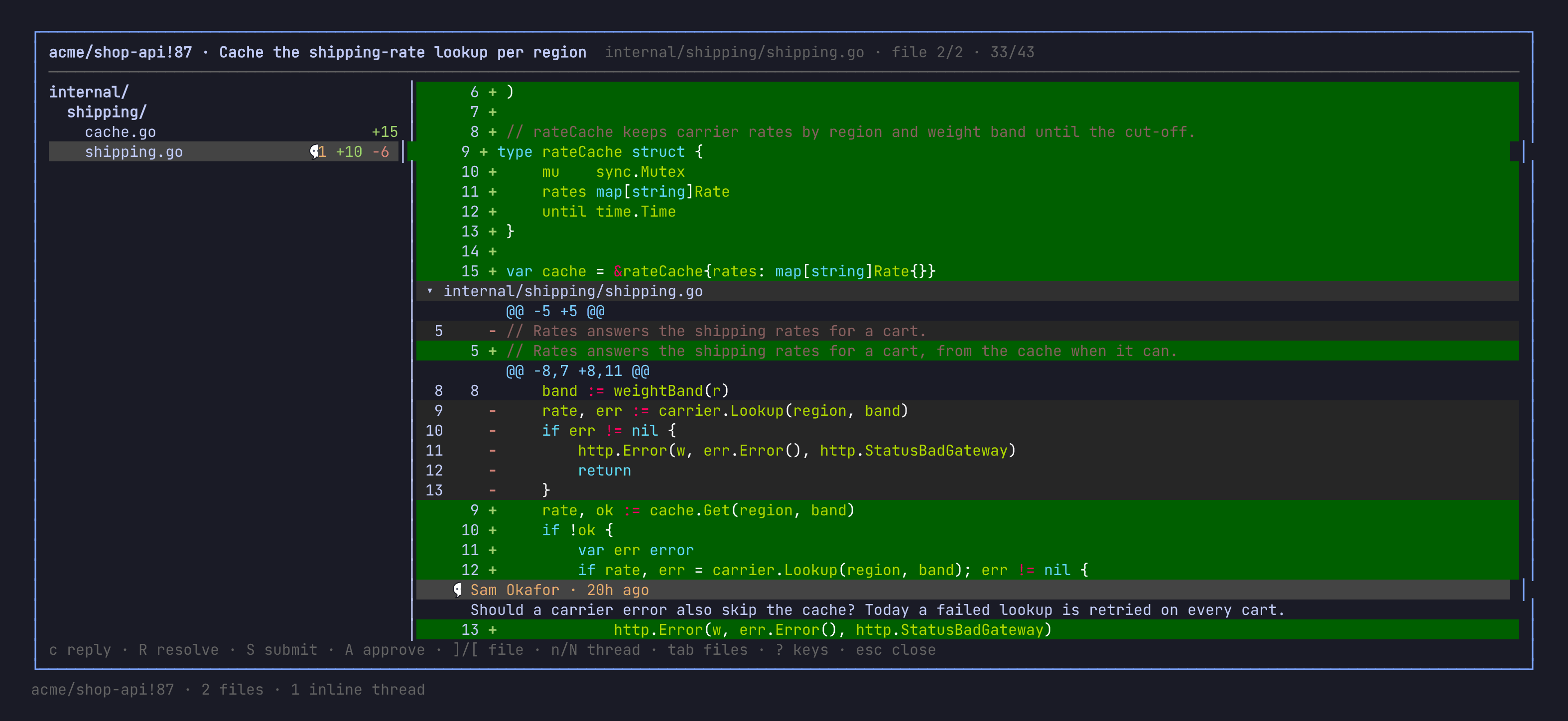
Task: Click the Sam Okafor 20h ago thread header
Action: click(x=963, y=590)
